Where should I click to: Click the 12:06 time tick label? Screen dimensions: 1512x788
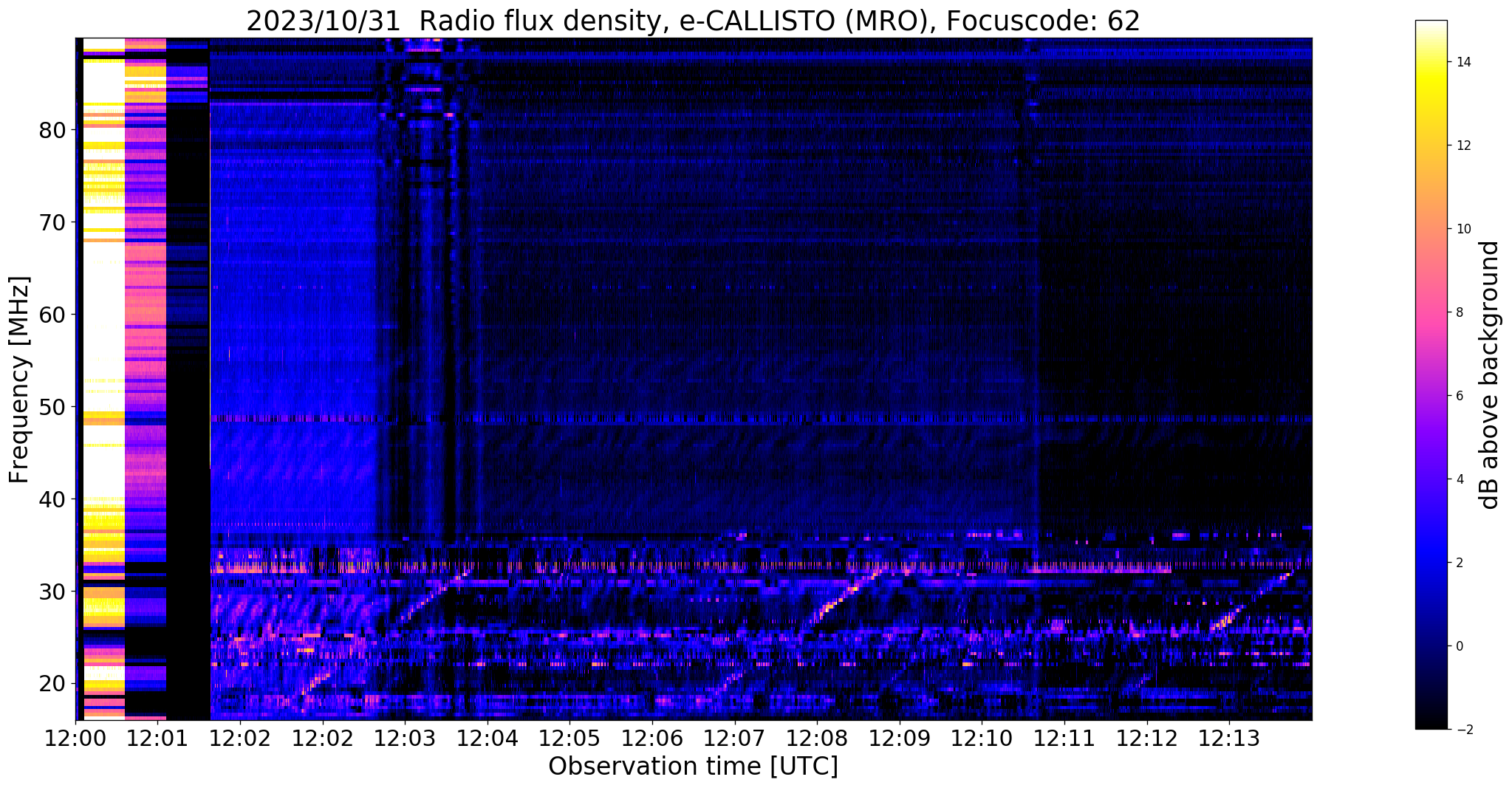[652, 738]
